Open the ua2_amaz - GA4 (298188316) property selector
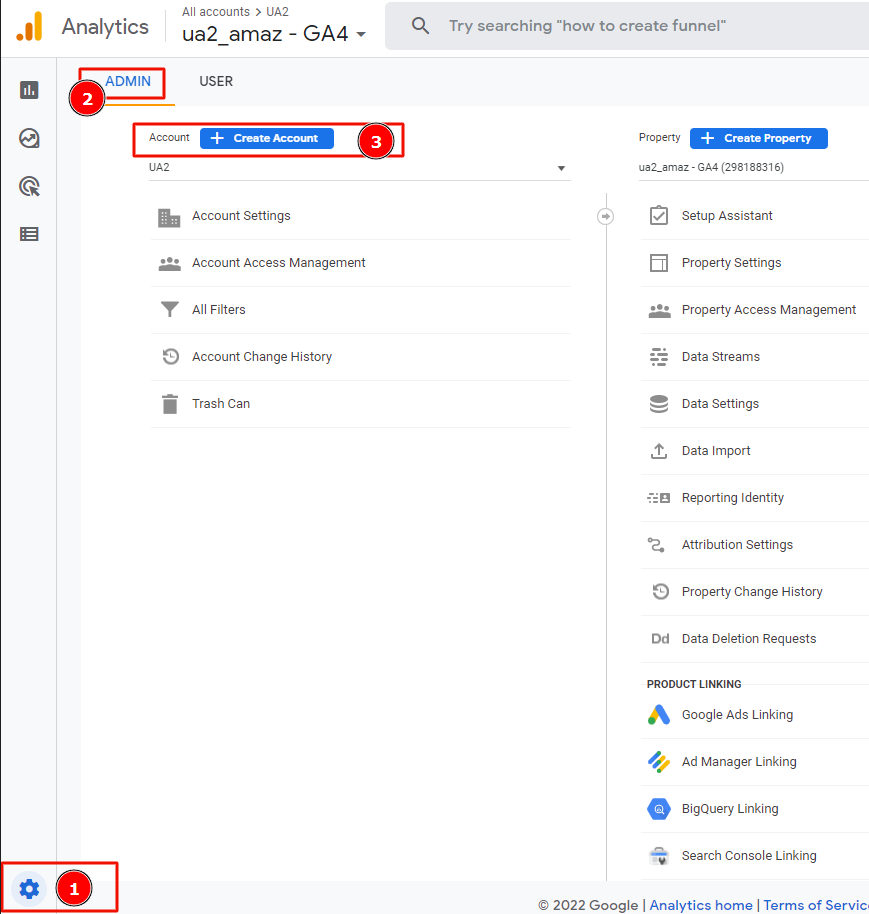The width and height of the screenshot is (869, 914). coord(753,168)
